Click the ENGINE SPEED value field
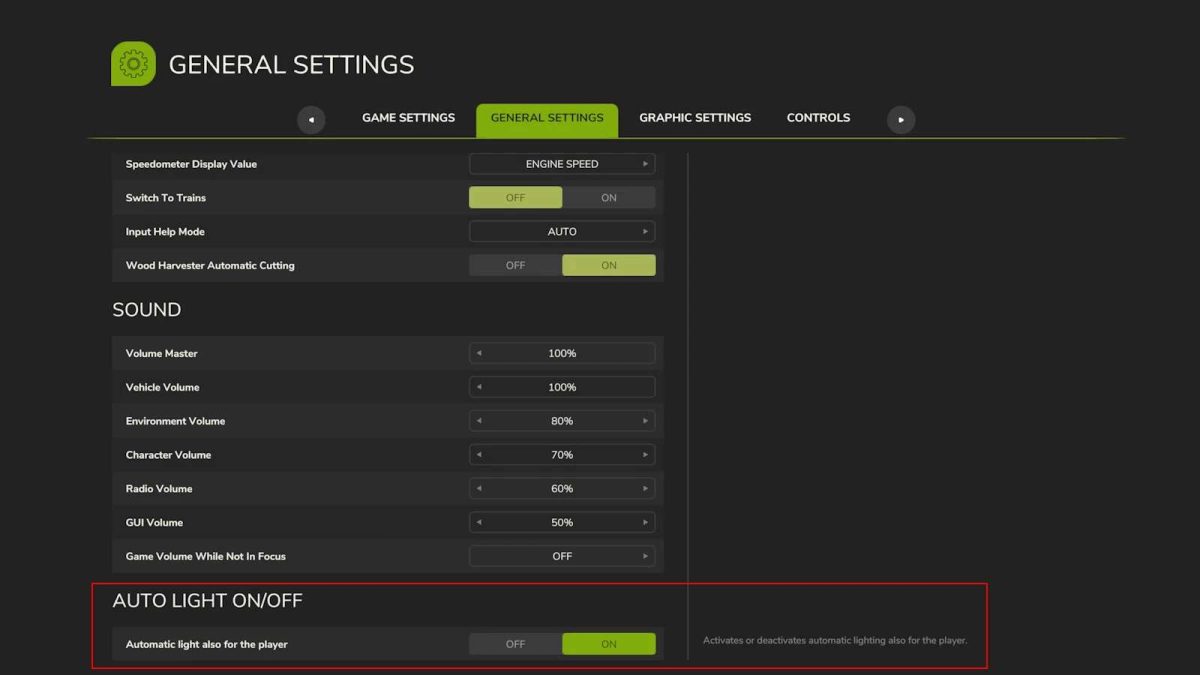1200x675 pixels. point(562,163)
